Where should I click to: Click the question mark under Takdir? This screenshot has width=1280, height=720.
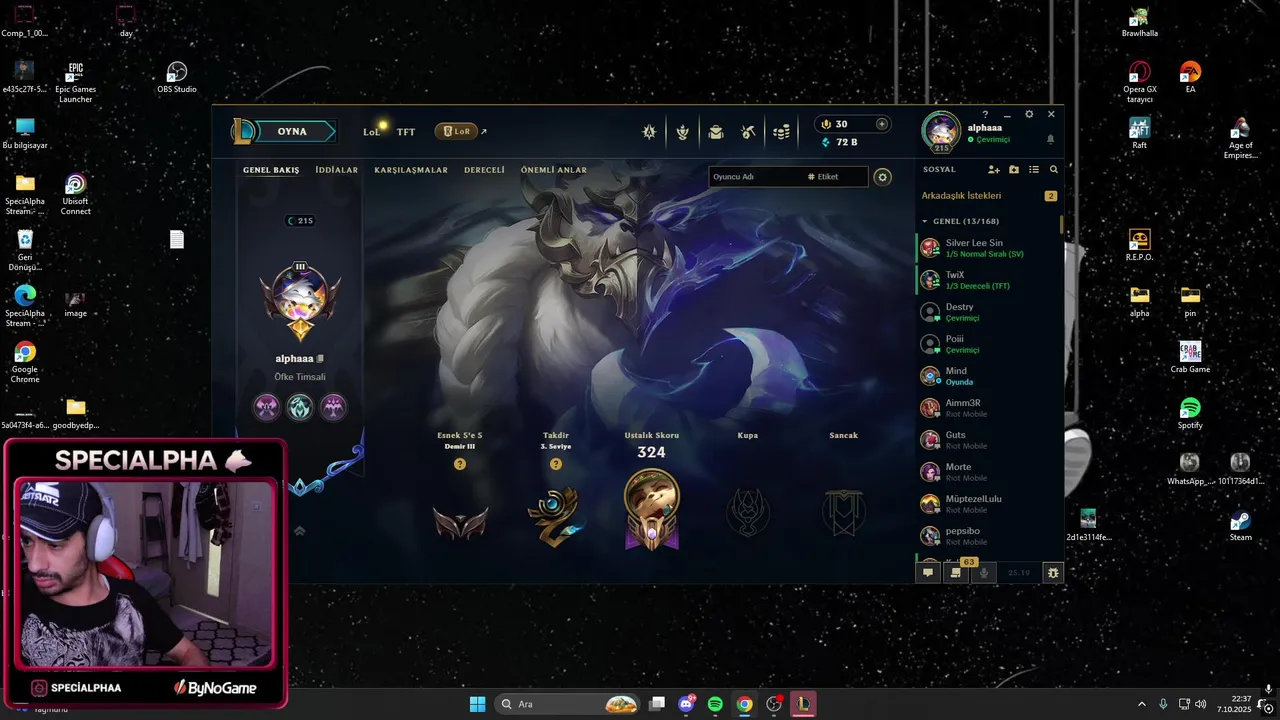coord(556,464)
